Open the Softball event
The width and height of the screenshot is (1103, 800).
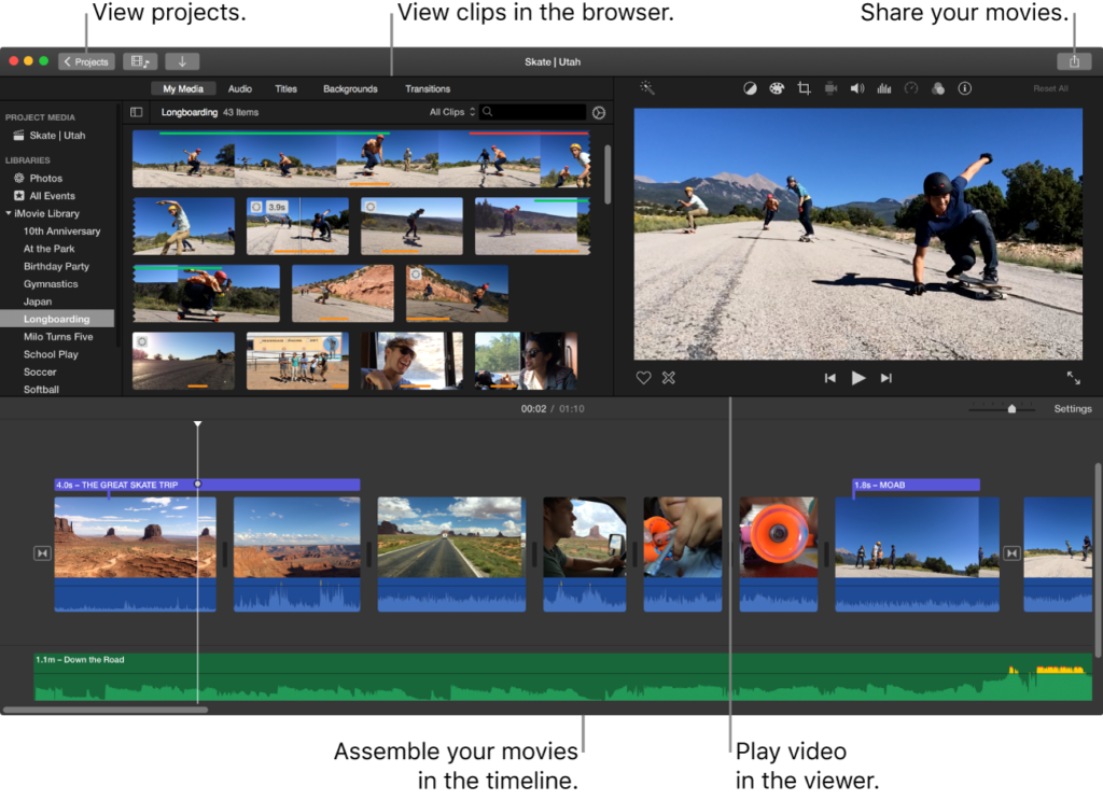41,389
